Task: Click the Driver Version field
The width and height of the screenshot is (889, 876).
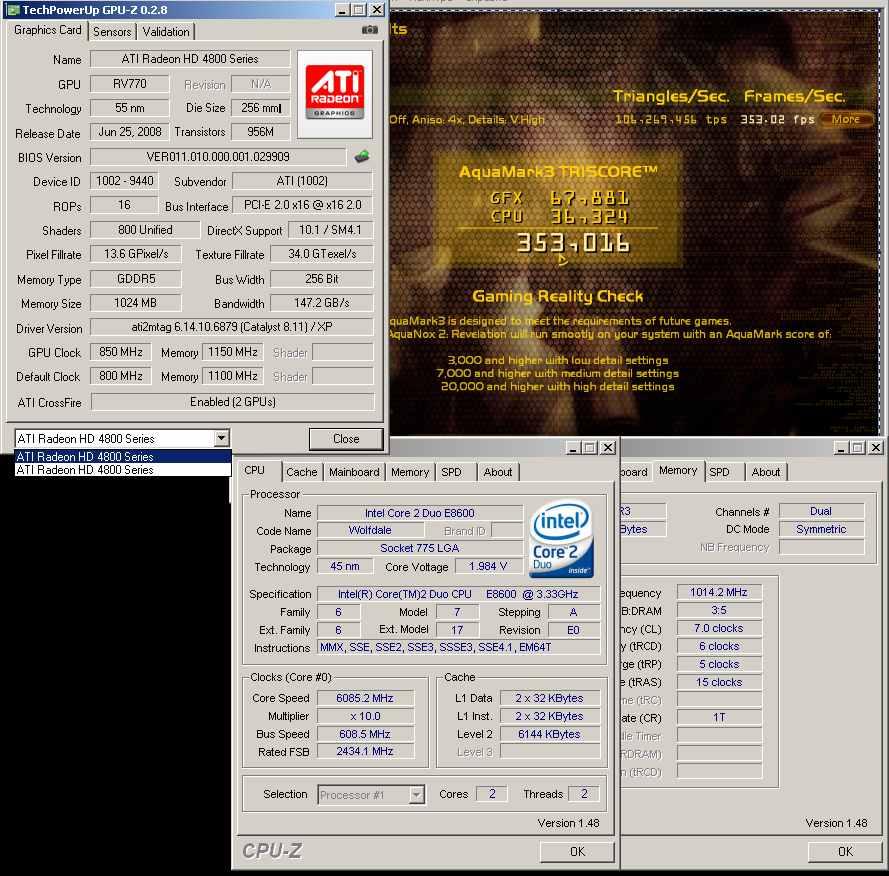Action: (232, 327)
